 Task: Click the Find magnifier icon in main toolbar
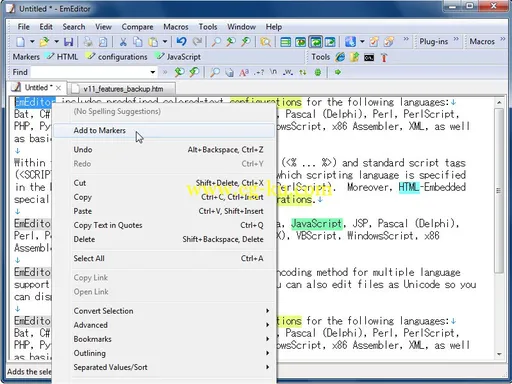[x=216, y=42]
